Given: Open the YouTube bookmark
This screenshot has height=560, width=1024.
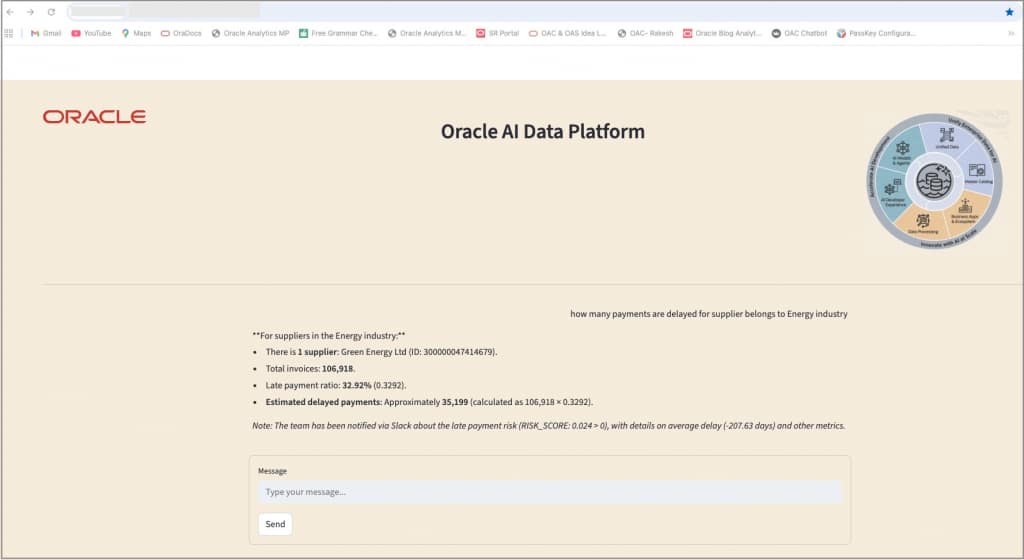Looking at the screenshot, I should point(91,33).
